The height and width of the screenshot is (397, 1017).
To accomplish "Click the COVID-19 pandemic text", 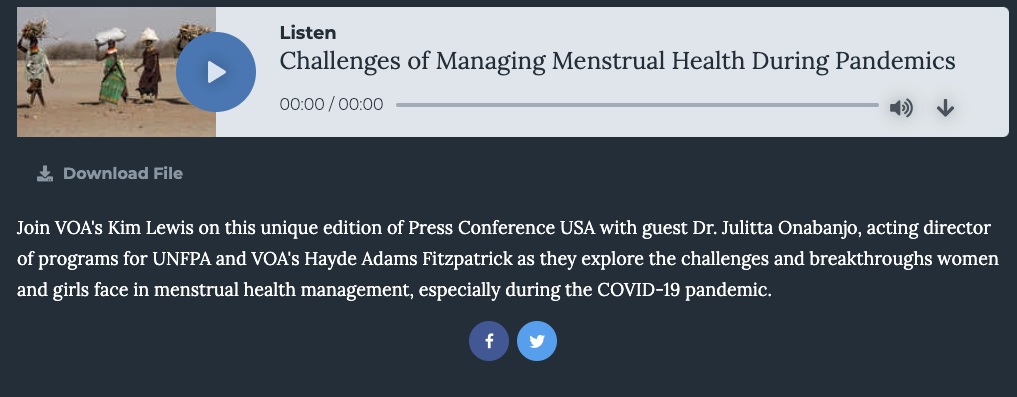I will coord(682,289).
